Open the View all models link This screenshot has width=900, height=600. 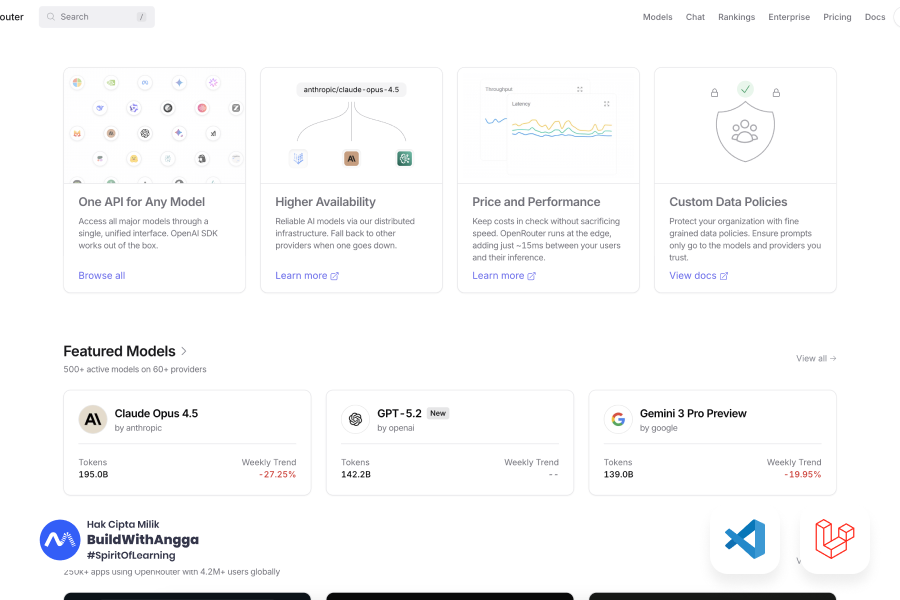pos(816,358)
